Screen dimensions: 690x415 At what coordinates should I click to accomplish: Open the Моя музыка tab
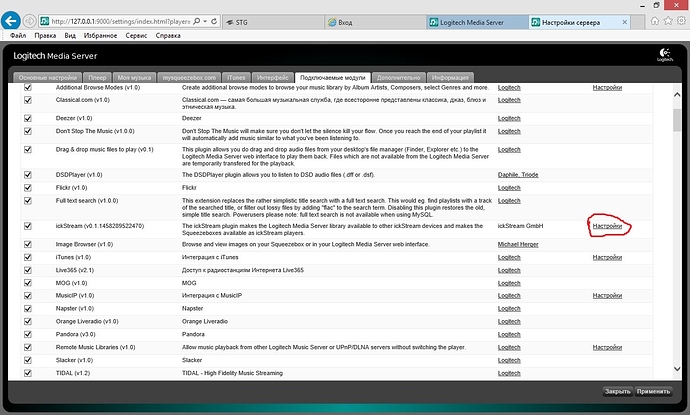[x=134, y=77]
